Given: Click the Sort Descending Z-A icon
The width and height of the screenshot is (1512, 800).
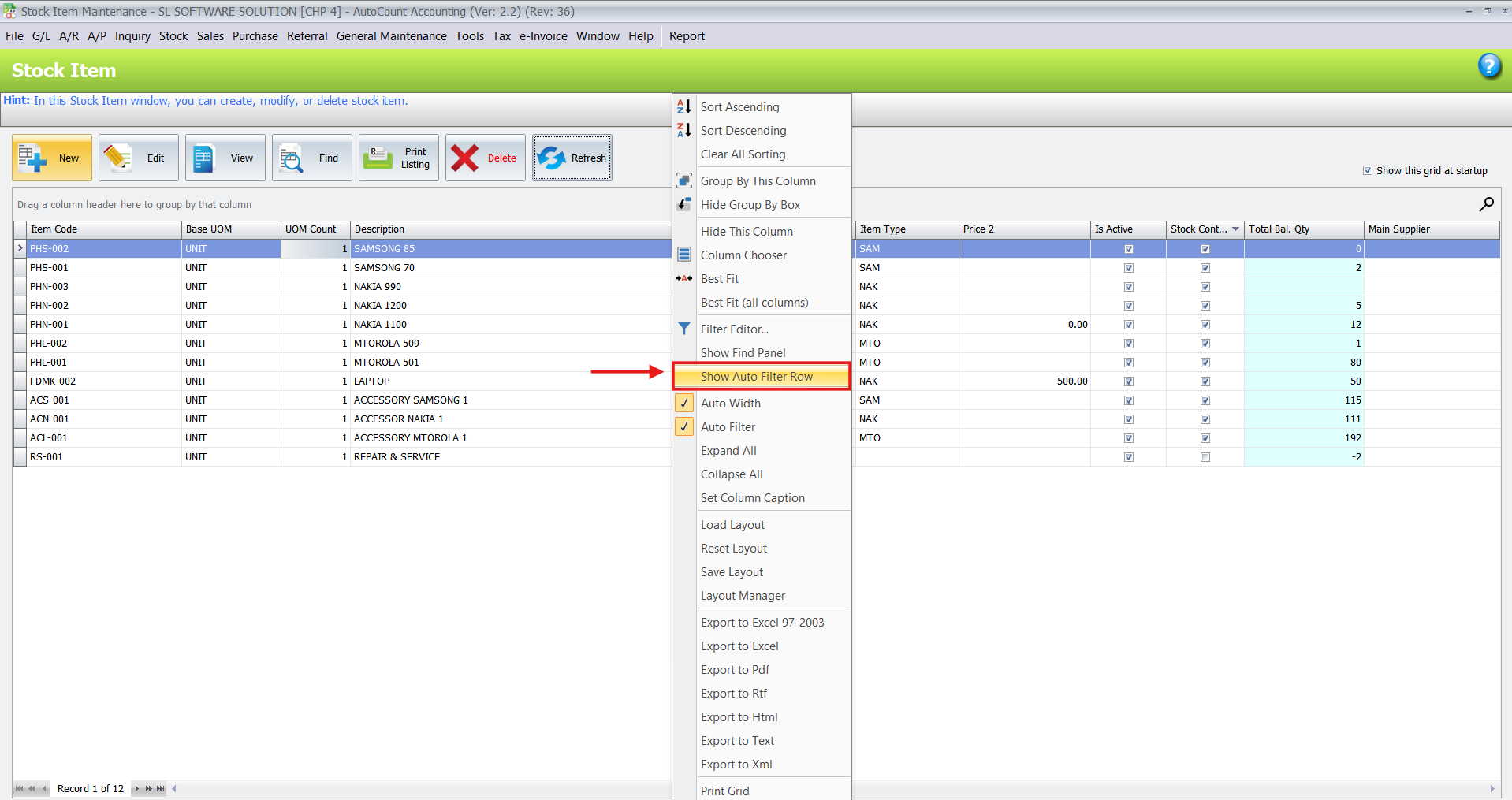Looking at the screenshot, I should [x=683, y=130].
